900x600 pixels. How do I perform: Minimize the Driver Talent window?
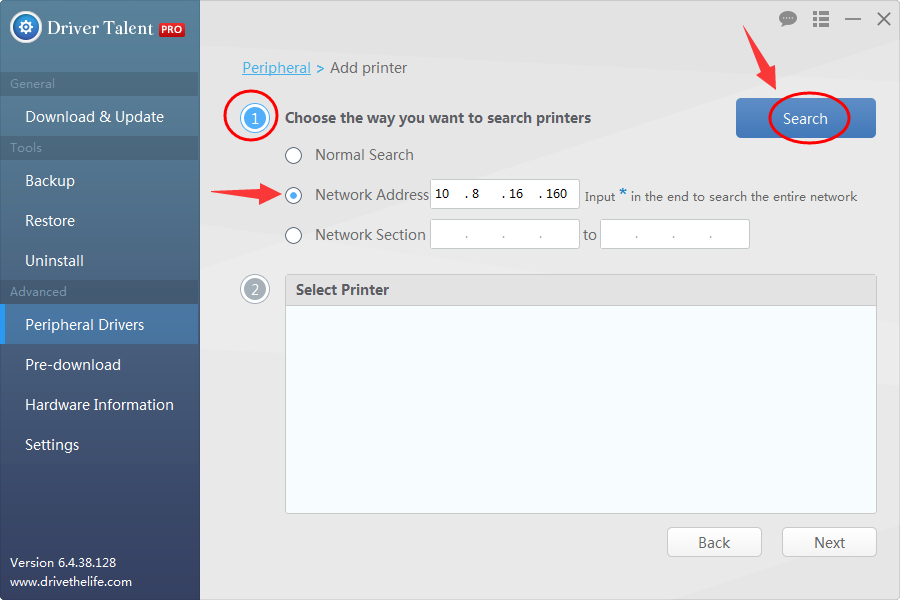[x=853, y=19]
